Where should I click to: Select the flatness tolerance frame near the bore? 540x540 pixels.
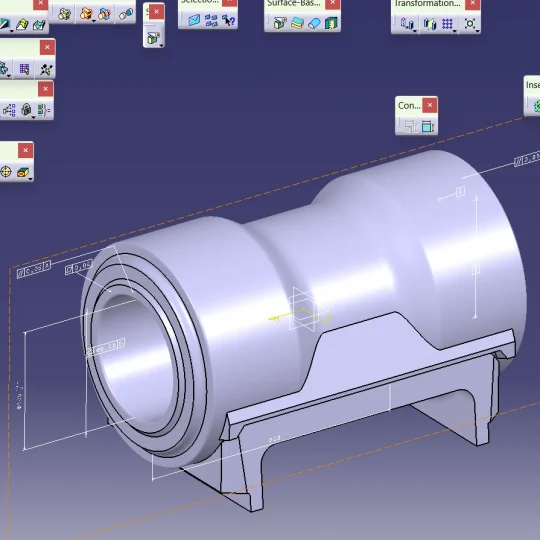point(79,267)
